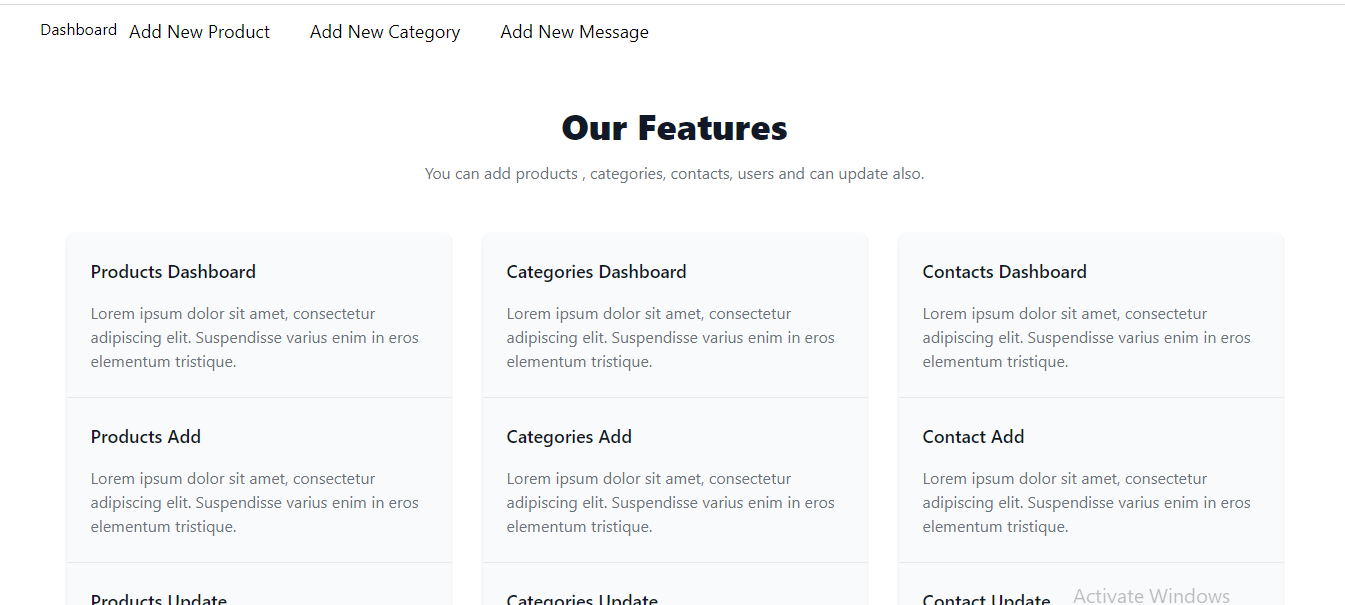Screen dimensions: 1345x605
Task: Click Products Dashboard description text
Action: pos(255,338)
